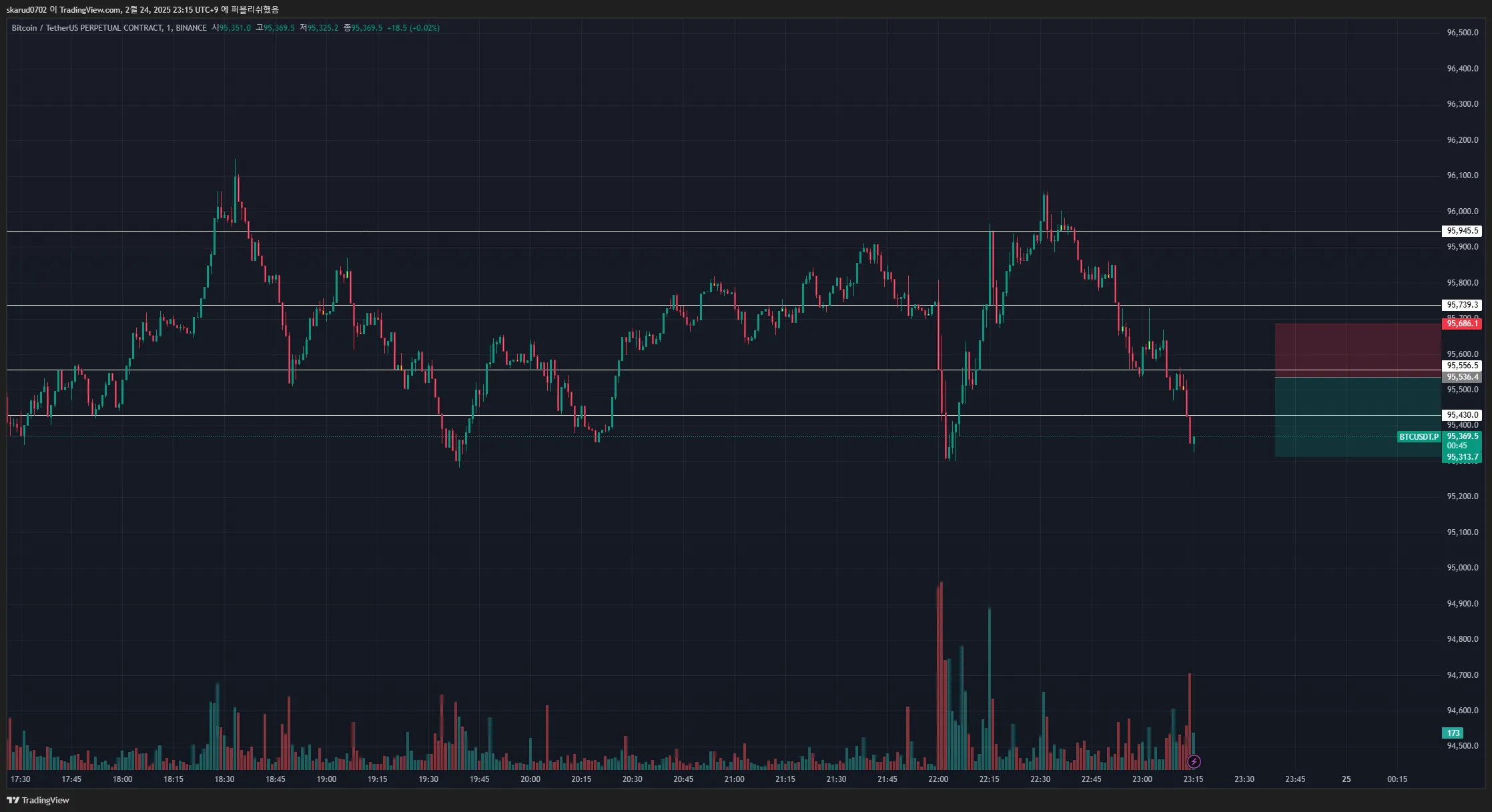Click the TradingView logo at bottom left
Screen dimensions: 1492x812
click(x=38, y=800)
